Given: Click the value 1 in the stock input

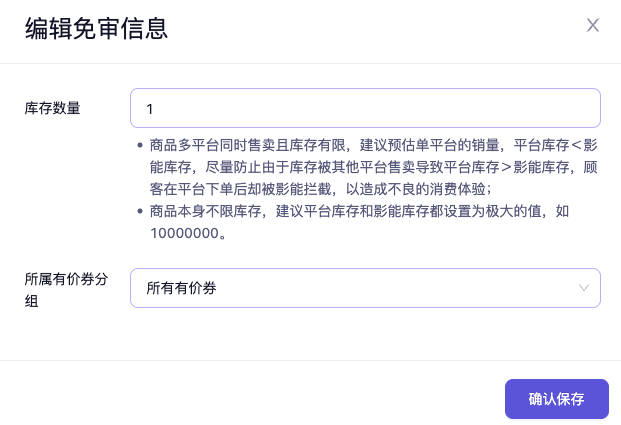Looking at the screenshot, I should [x=150, y=108].
